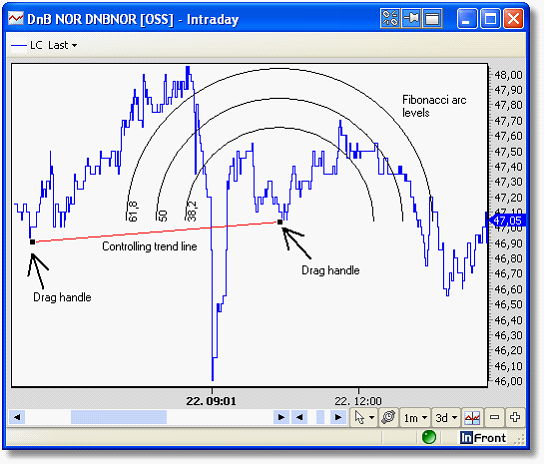The width and height of the screenshot is (545, 465).
Task: Click the red chart analysis icon
Action: [x=472, y=417]
